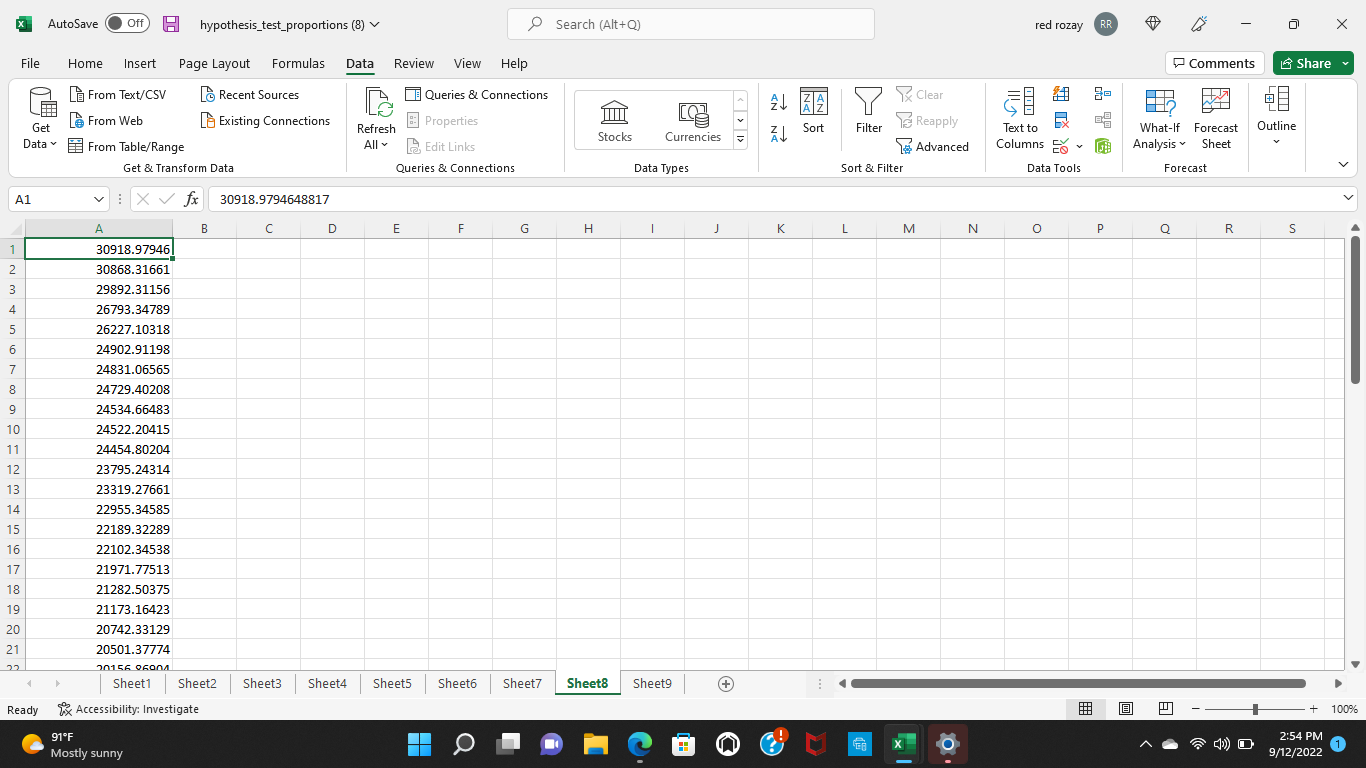
Task: Switch to Sheet9 tab
Action: [652, 683]
